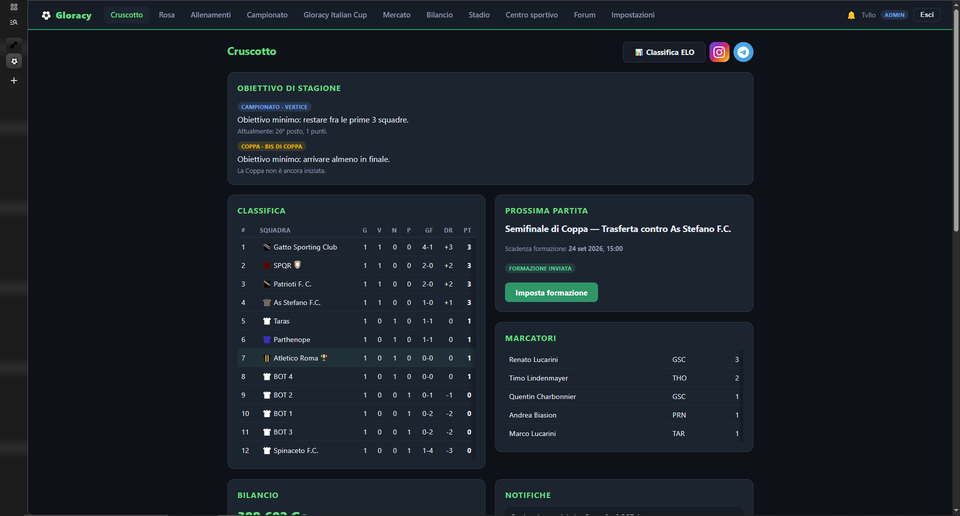Click the Gloracy soccer ball logo
This screenshot has width=960, height=516.
coord(46,15)
